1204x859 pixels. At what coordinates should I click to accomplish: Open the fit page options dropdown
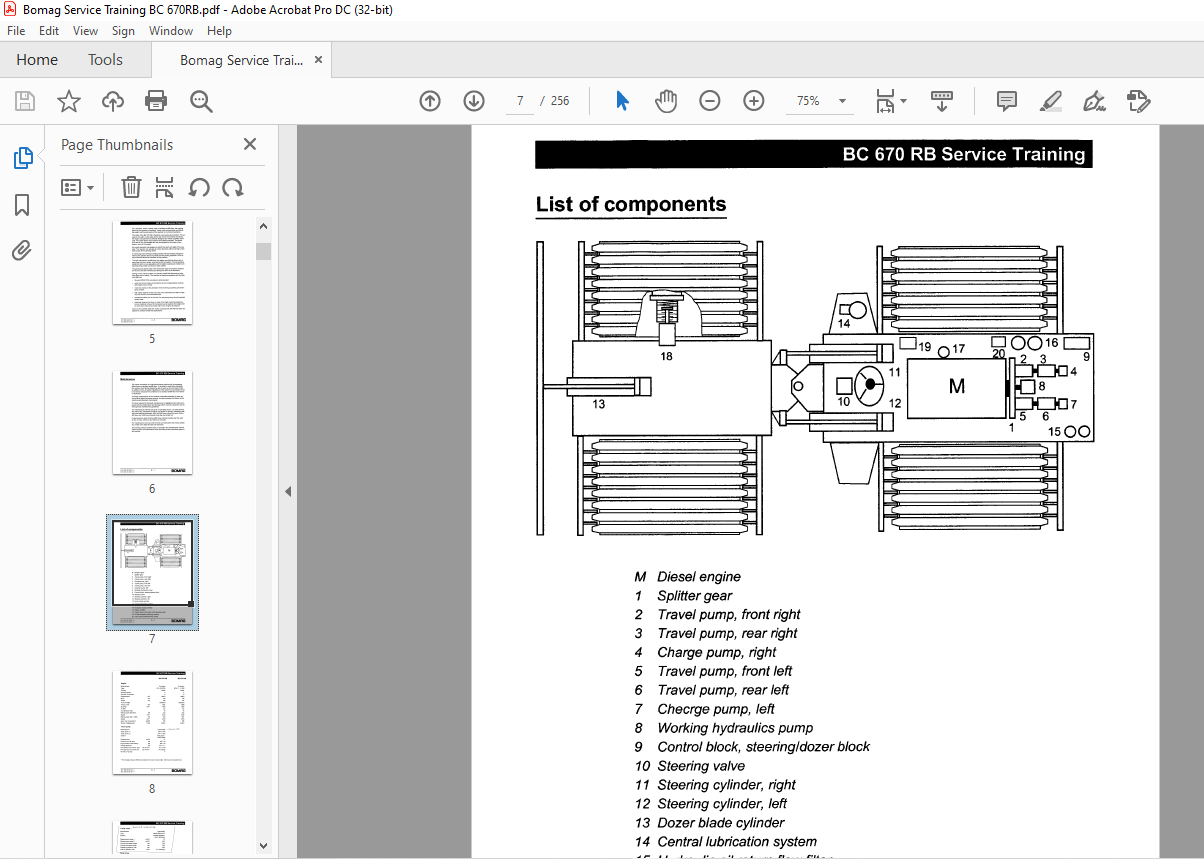891,101
